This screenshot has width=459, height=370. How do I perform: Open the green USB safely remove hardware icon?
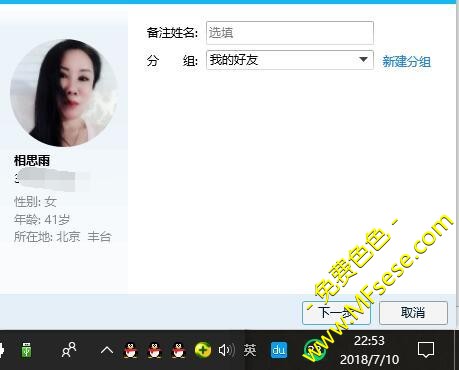[26, 350]
